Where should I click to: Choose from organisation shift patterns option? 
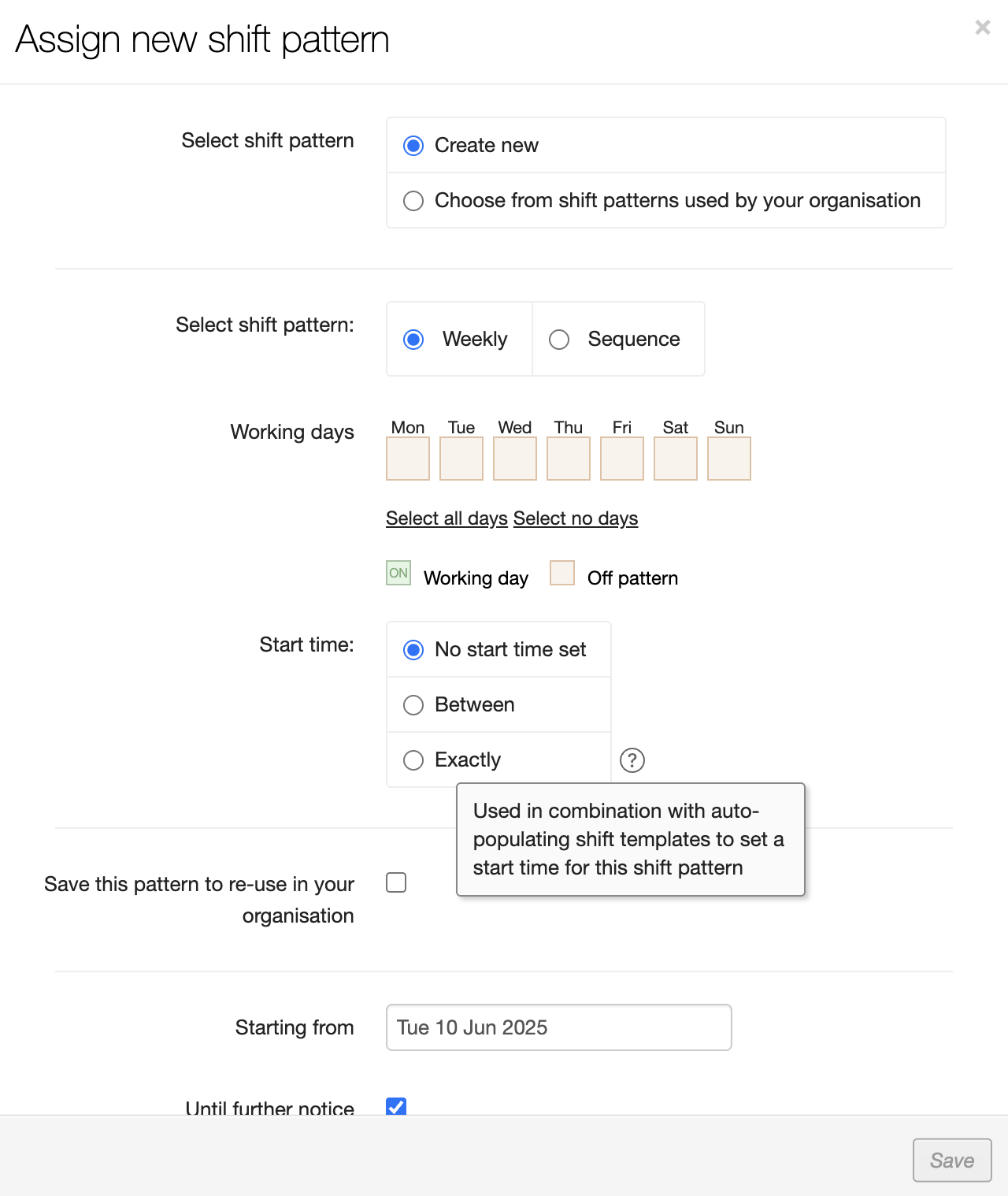(413, 201)
